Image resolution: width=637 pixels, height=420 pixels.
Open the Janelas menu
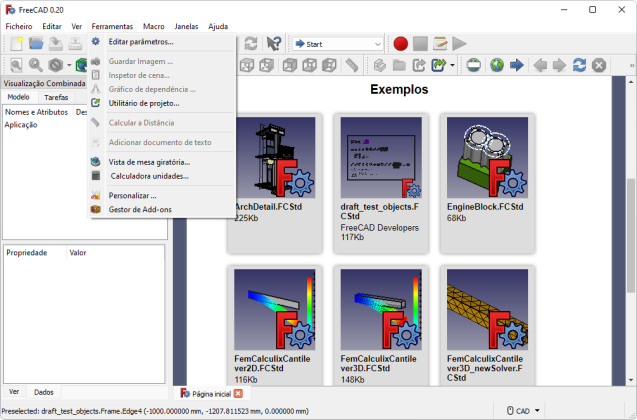(x=186, y=26)
